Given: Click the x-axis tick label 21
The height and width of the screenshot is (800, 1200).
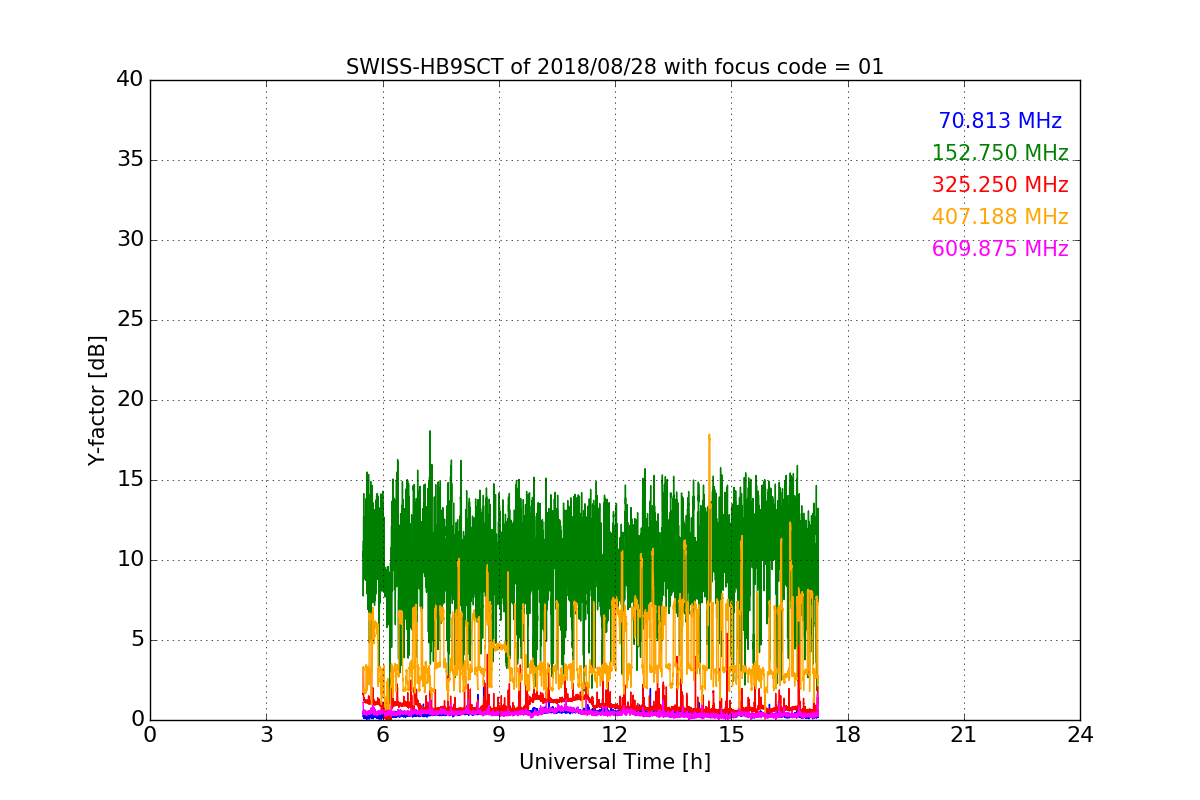Looking at the screenshot, I should 964,735.
